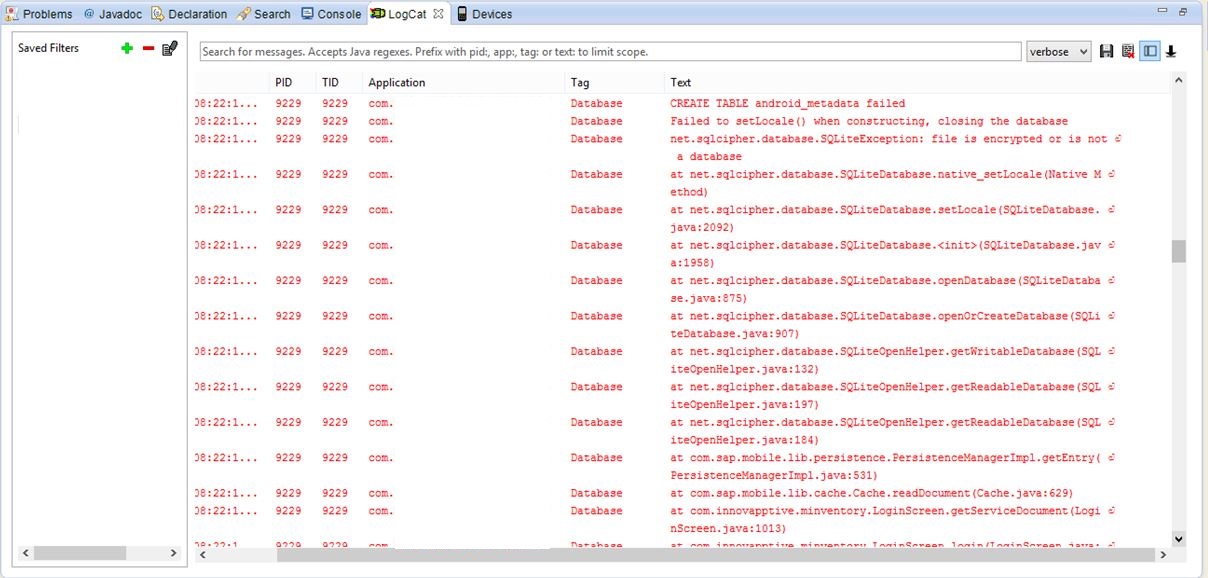Edit the selected saved filter

click(x=170, y=48)
